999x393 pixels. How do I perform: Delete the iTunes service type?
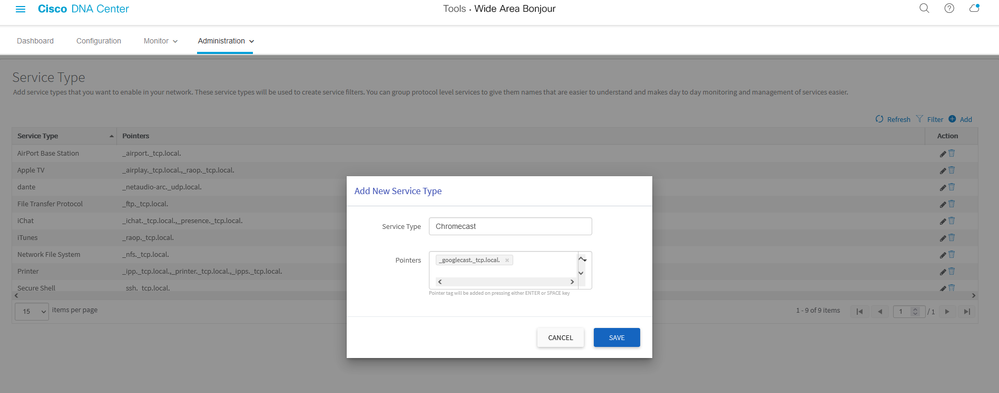click(x=952, y=238)
